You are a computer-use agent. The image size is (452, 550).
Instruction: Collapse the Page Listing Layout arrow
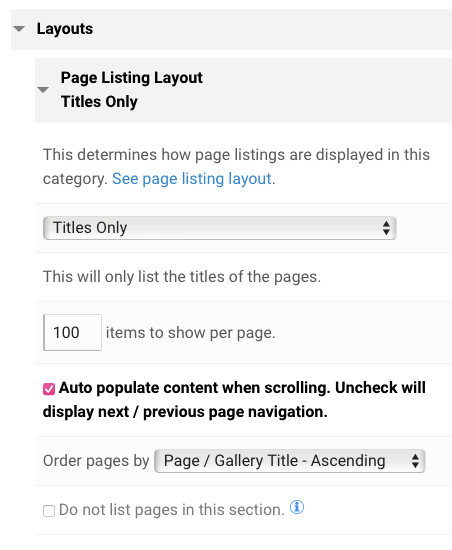point(43,90)
